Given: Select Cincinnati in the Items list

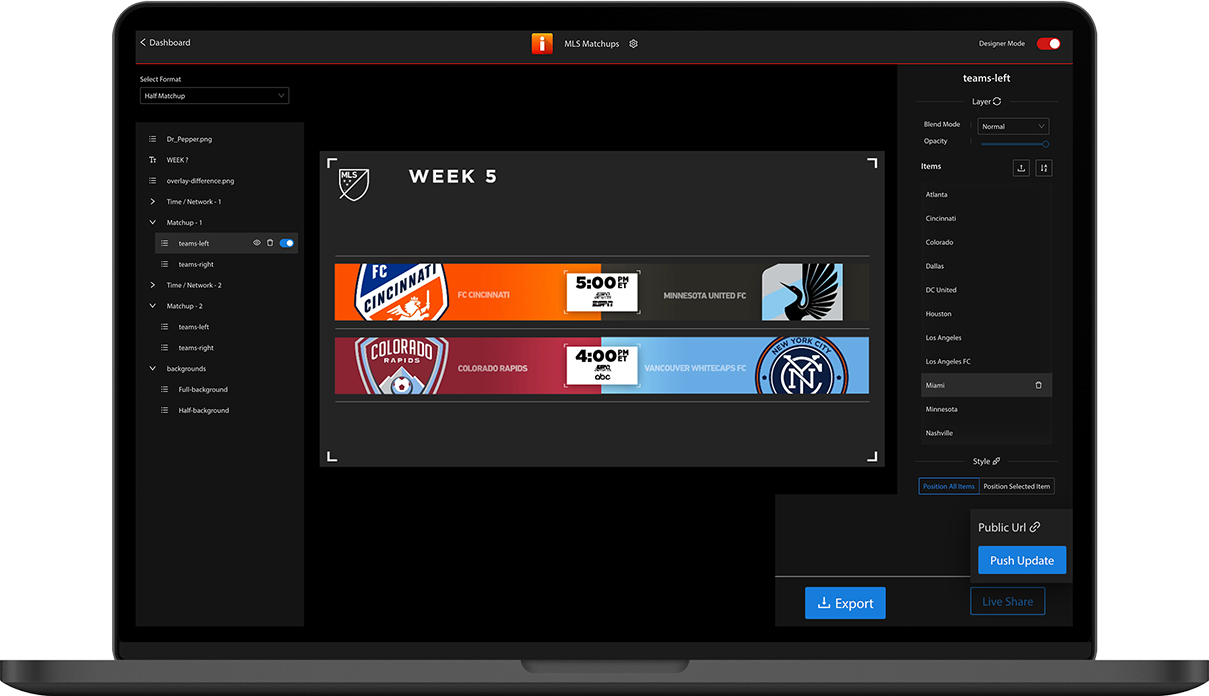Looking at the screenshot, I should [986, 218].
